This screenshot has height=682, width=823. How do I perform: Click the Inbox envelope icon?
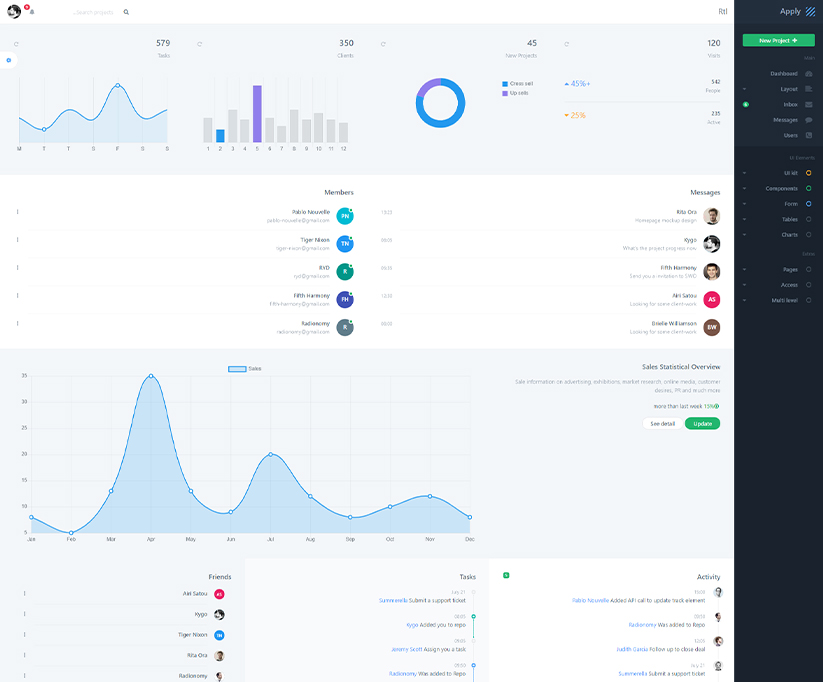point(808,104)
